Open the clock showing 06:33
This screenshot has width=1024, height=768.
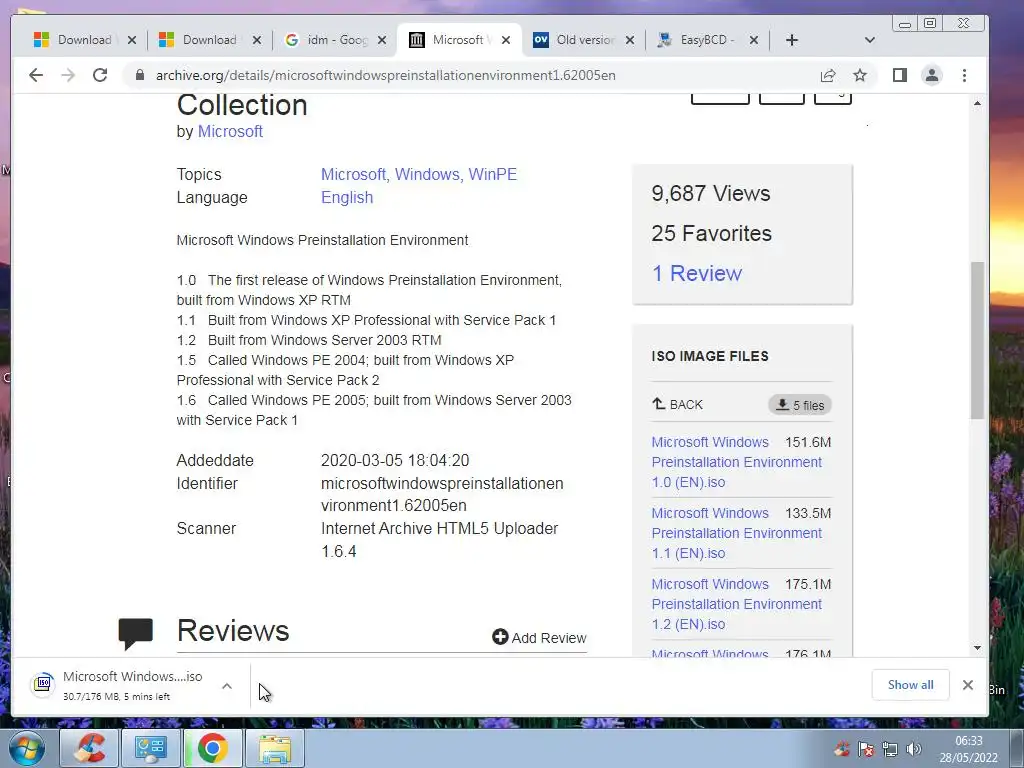point(968,749)
